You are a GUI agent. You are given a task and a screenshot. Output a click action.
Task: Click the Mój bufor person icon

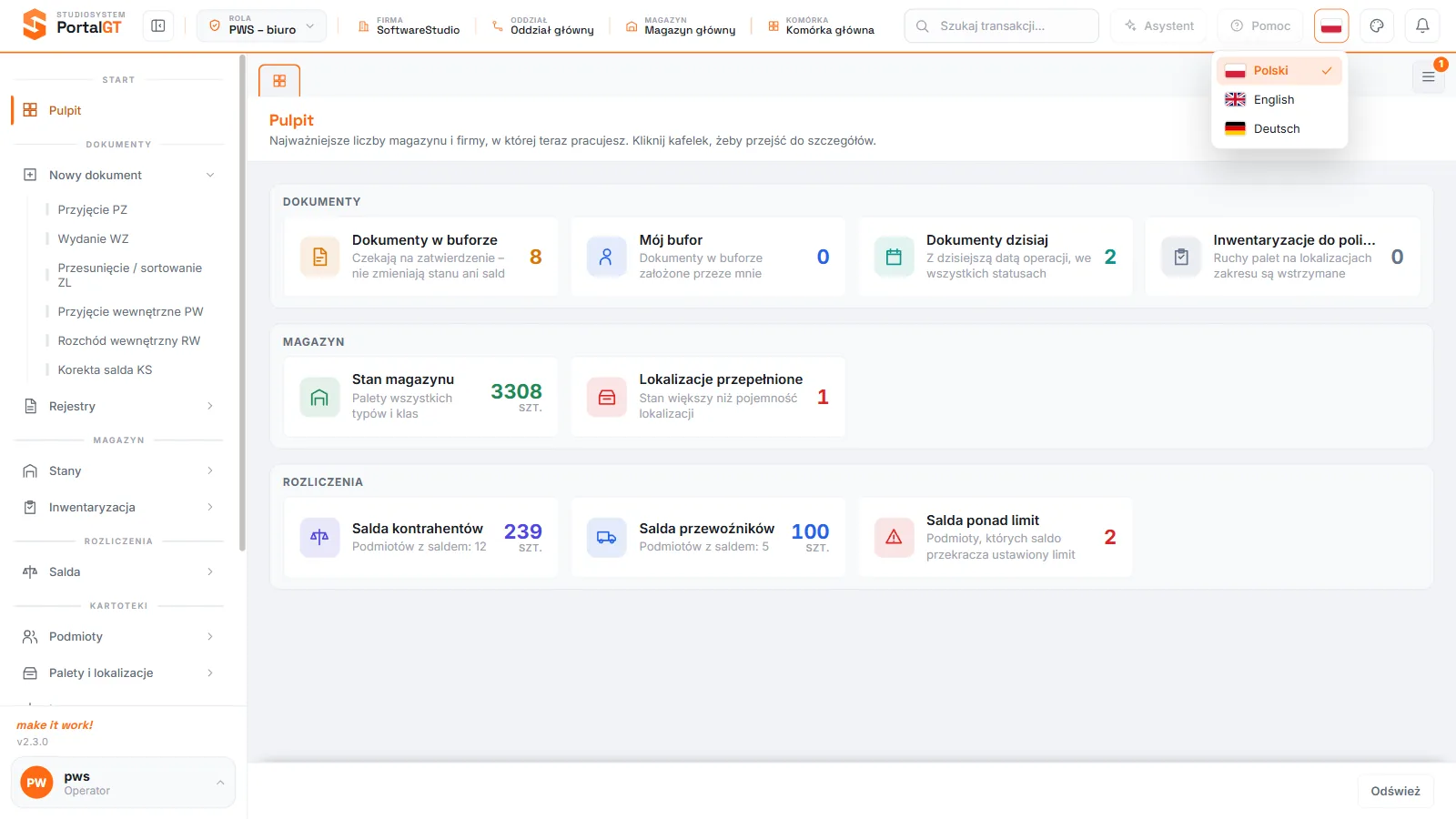point(606,258)
